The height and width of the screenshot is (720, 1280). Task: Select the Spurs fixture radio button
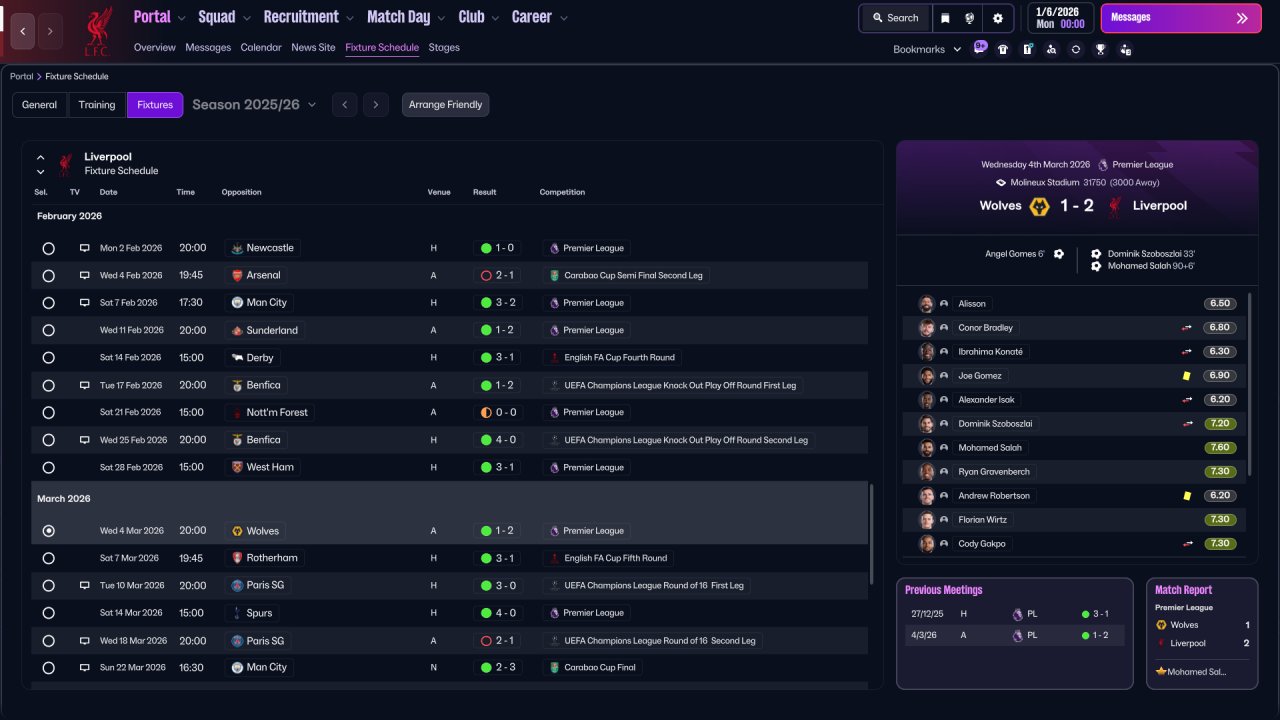(x=49, y=613)
